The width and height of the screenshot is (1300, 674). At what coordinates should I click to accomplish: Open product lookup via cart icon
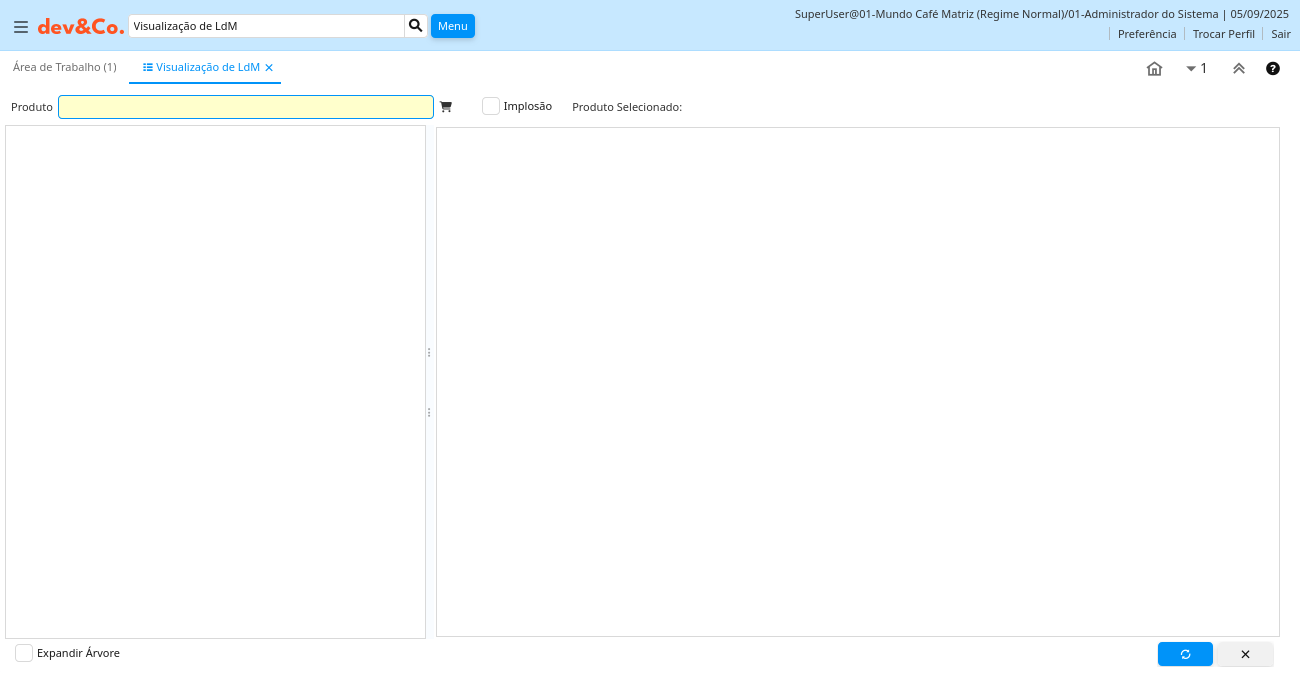(x=446, y=107)
